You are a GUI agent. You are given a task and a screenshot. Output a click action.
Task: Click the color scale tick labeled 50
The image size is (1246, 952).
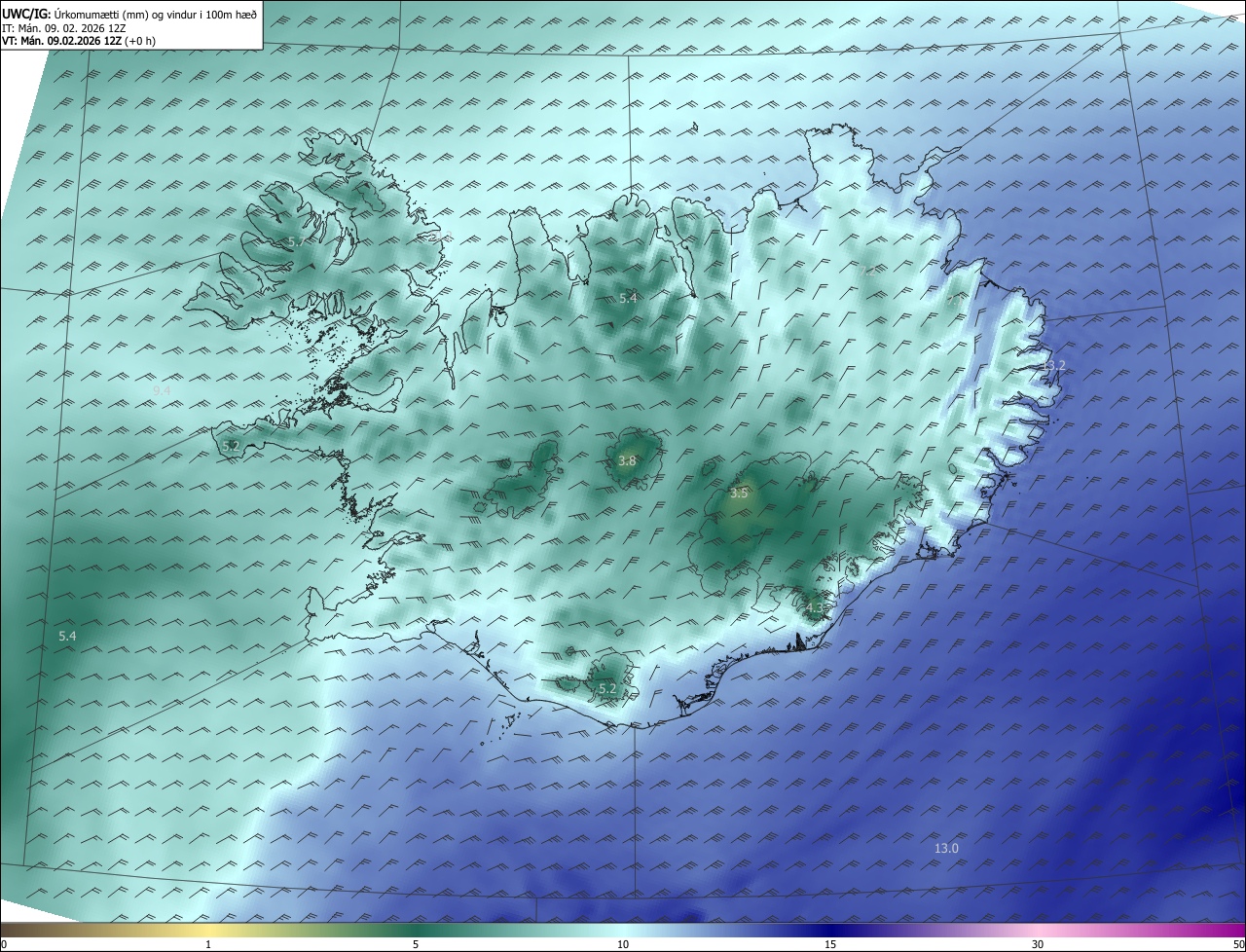(x=1238, y=944)
